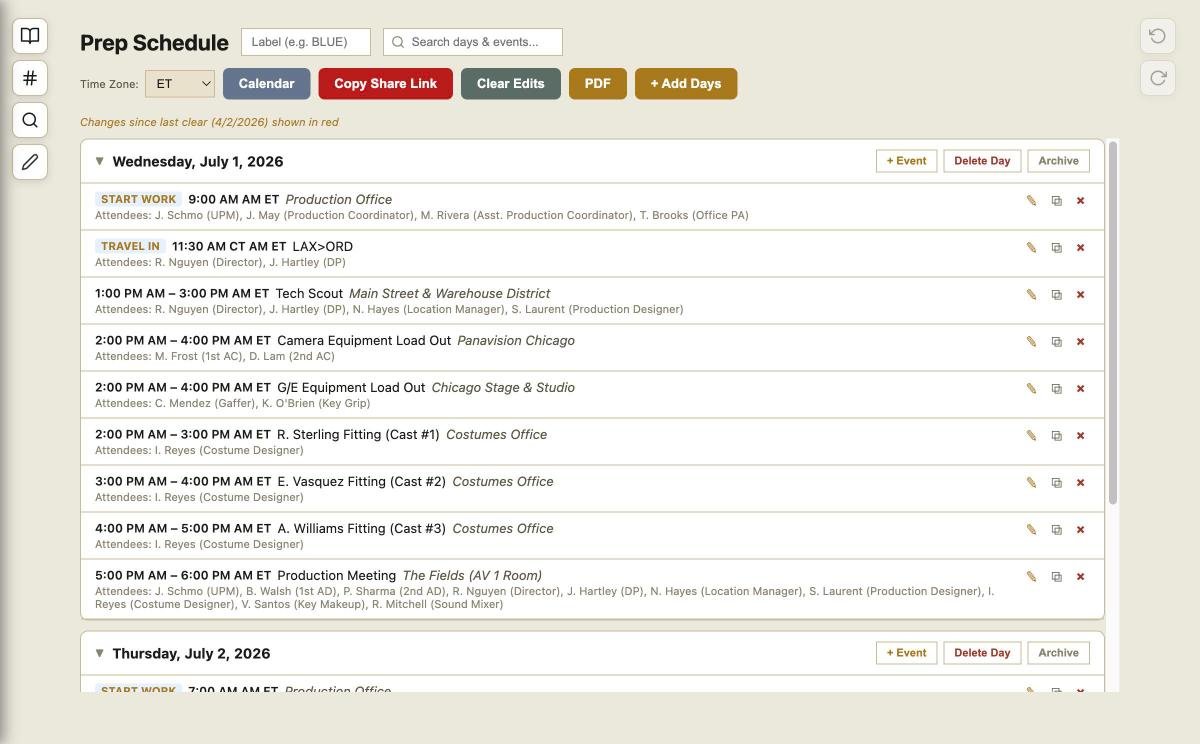The width and height of the screenshot is (1200, 744).
Task: Collapse the Thursday, July 2, 2026 day
Action: tap(99, 653)
